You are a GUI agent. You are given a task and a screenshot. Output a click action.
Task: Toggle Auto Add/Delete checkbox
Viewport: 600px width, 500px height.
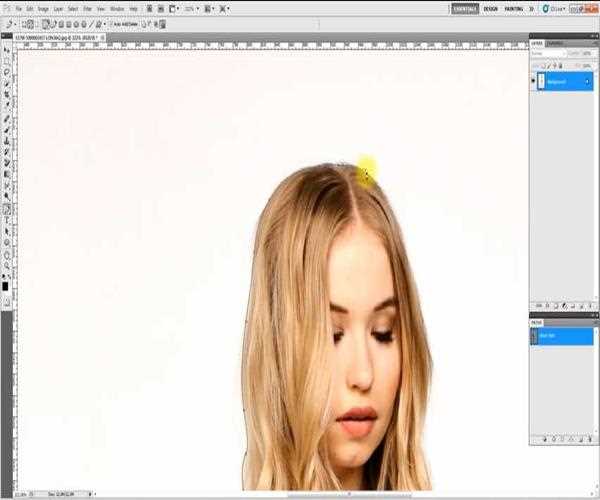point(111,24)
